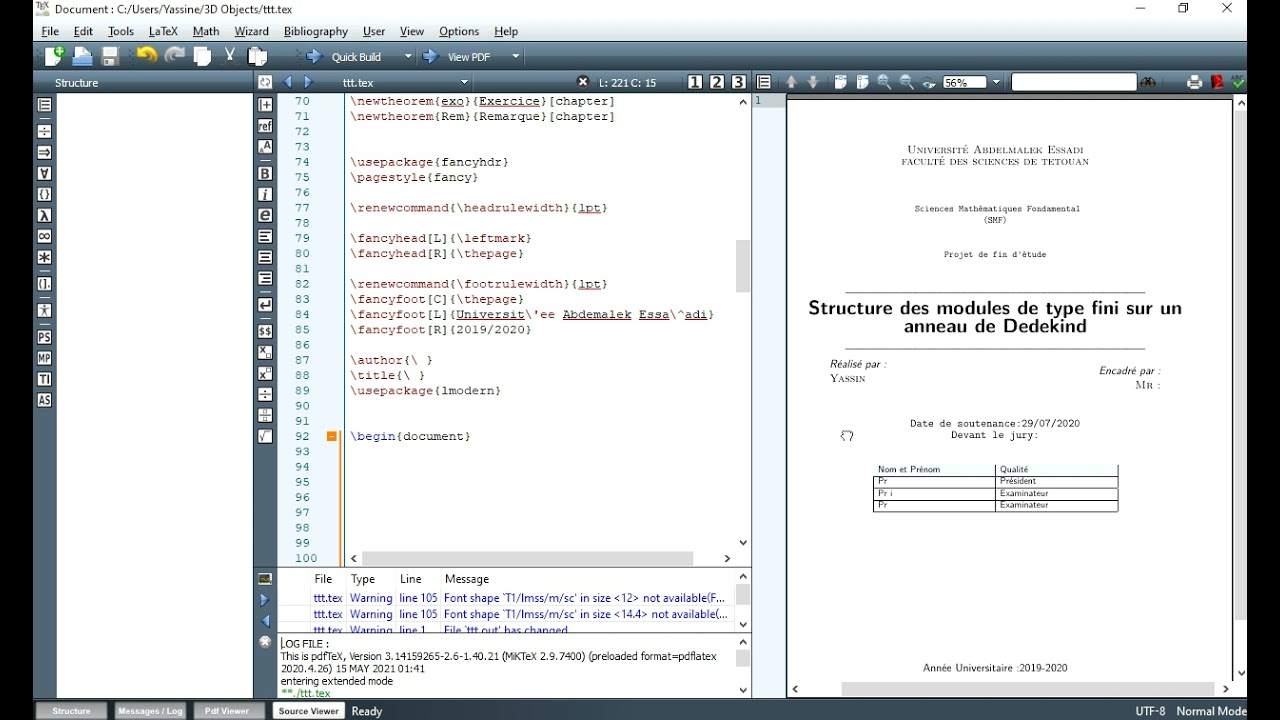Print the PDF document
Viewport: 1280px width, 720px height.
pyautogui.click(x=1194, y=82)
